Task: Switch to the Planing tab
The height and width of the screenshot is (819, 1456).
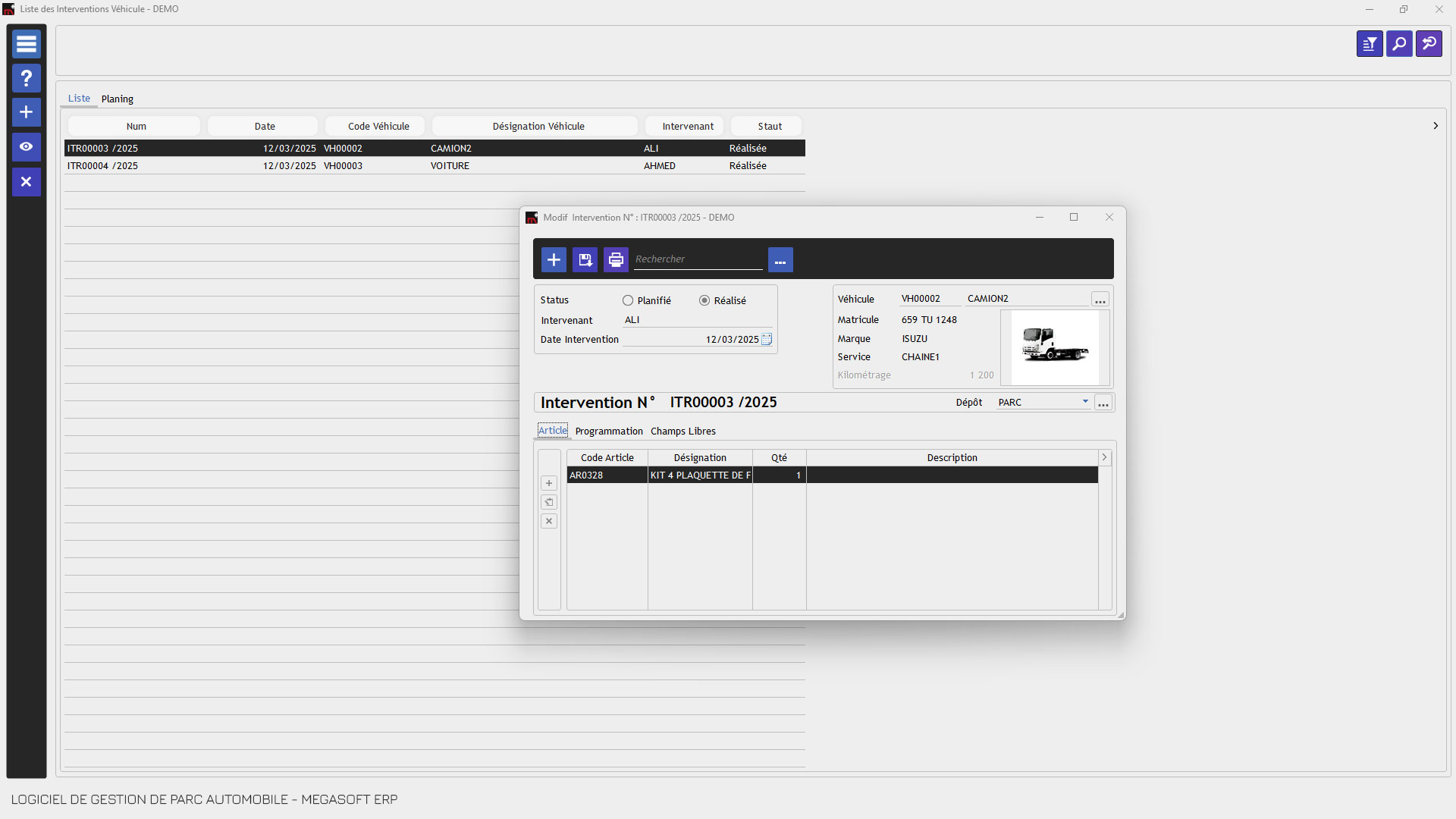Action: (118, 99)
